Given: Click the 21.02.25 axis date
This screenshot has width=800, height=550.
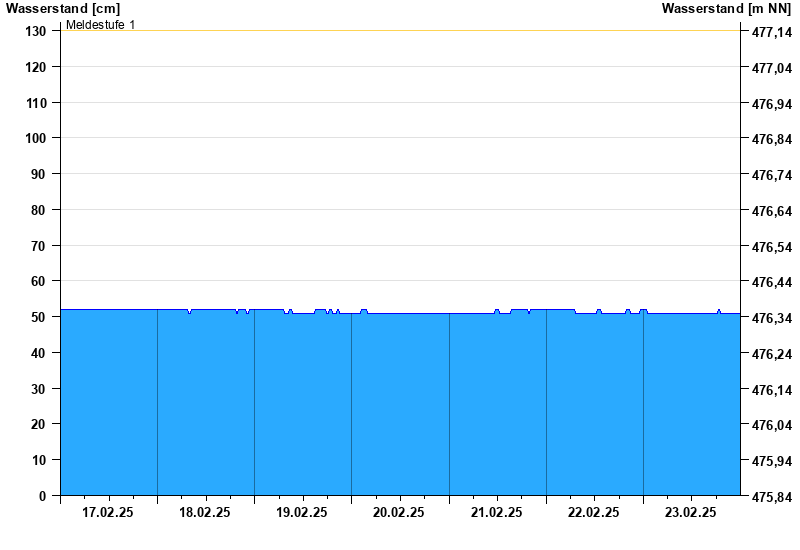Looking at the screenshot, I should [x=497, y=512].
